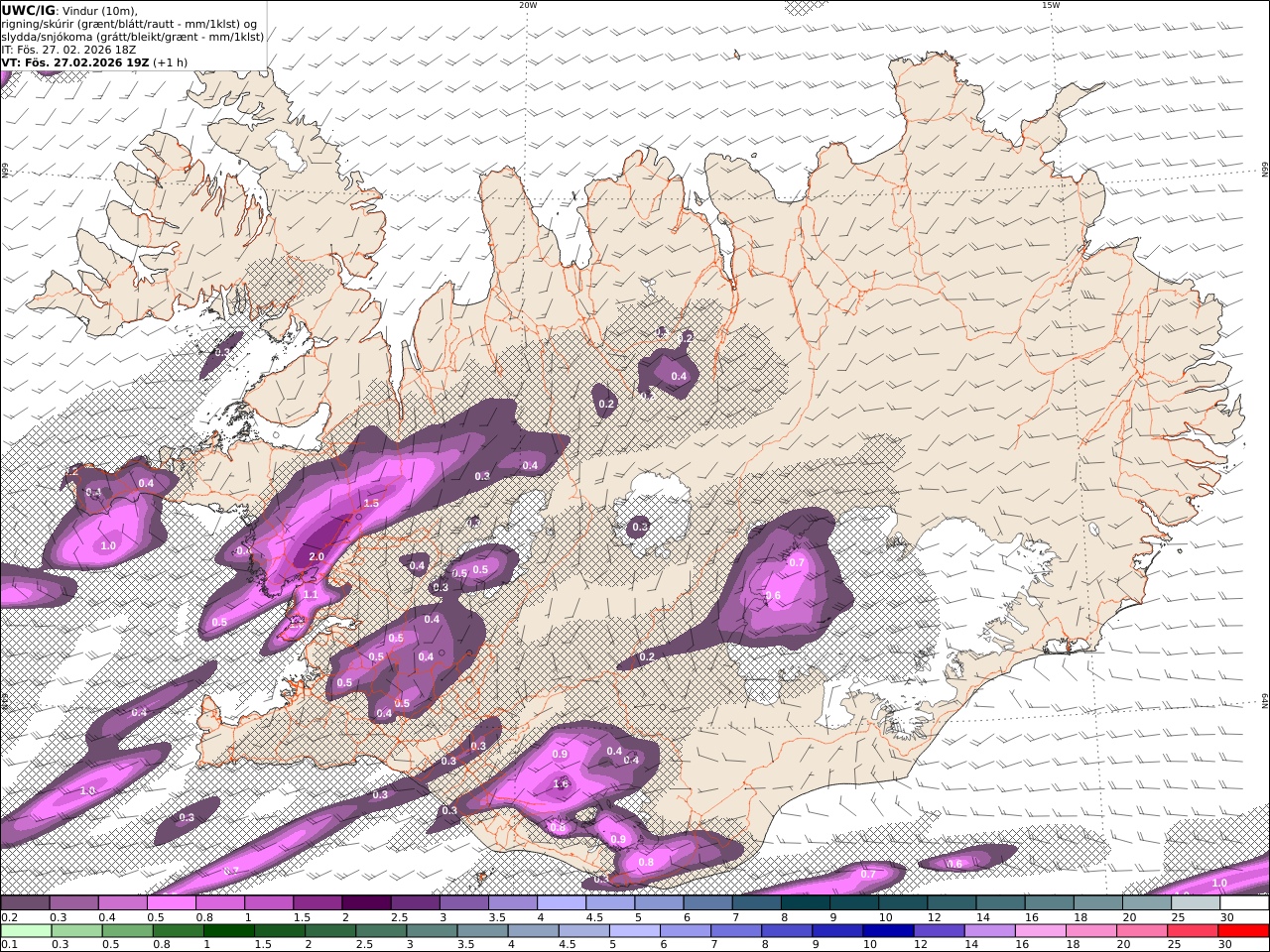
Task: Select the darkest purple swatch labeled 2
Action: (x=366, y=903)
